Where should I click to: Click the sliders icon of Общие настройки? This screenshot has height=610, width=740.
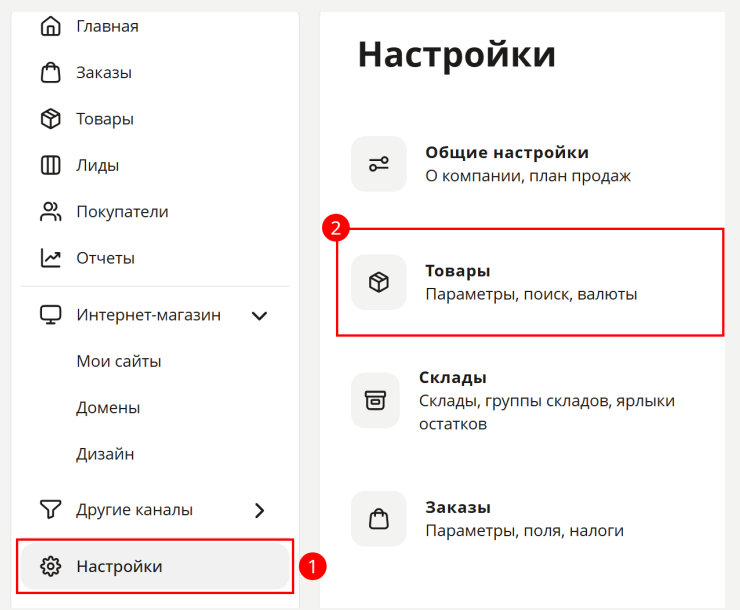click(378, 164)
